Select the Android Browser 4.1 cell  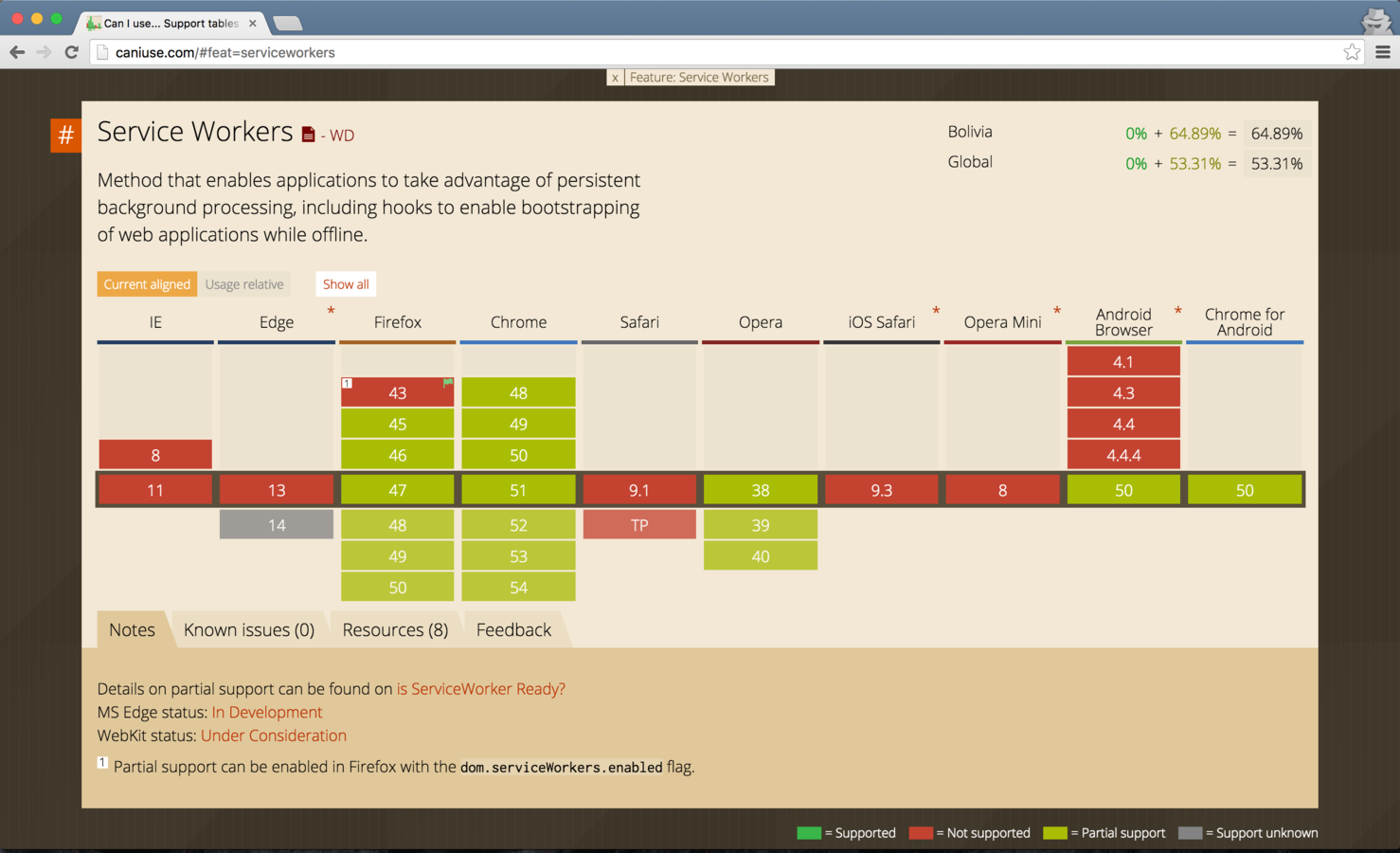[1123, 361]
